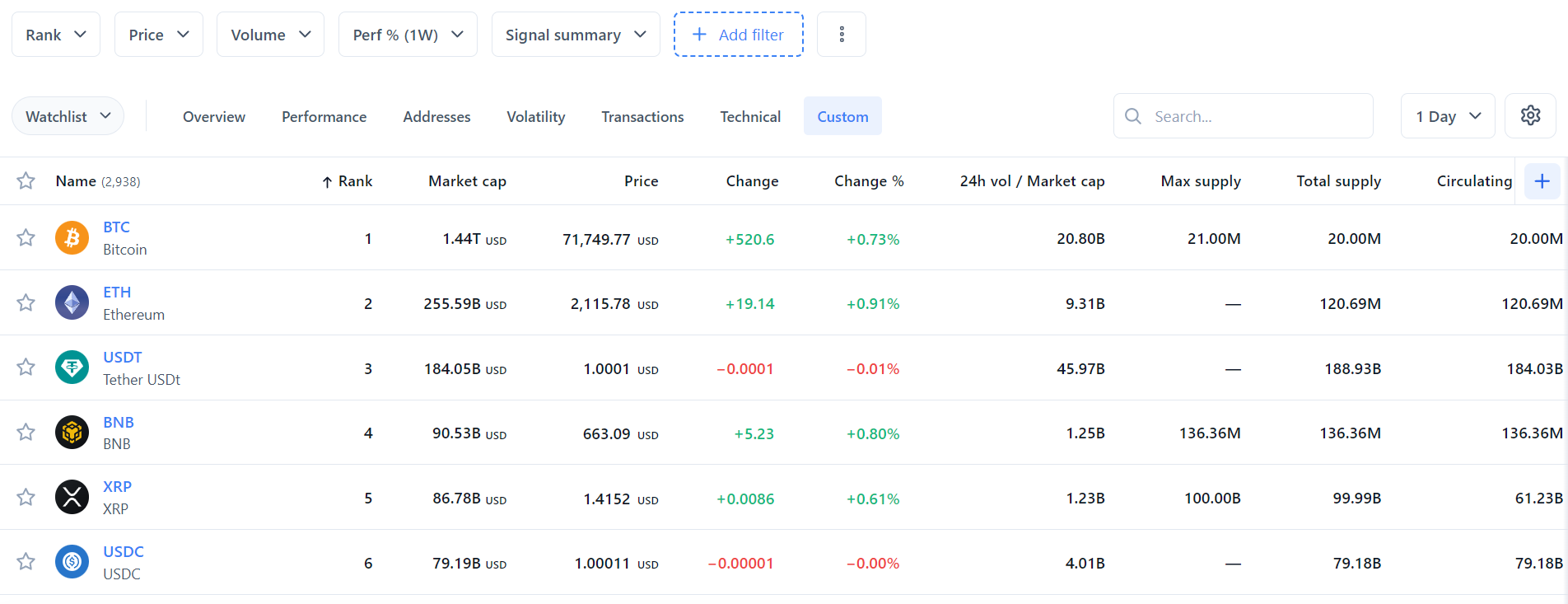Click USDT change −0.0001 value
Viewport: 1568px width, 604px height.
point(745,368)
